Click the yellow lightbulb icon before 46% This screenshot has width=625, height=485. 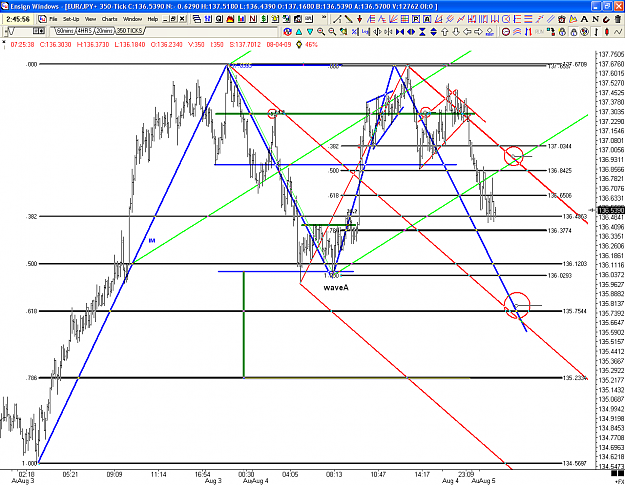(x=299, y=45)
